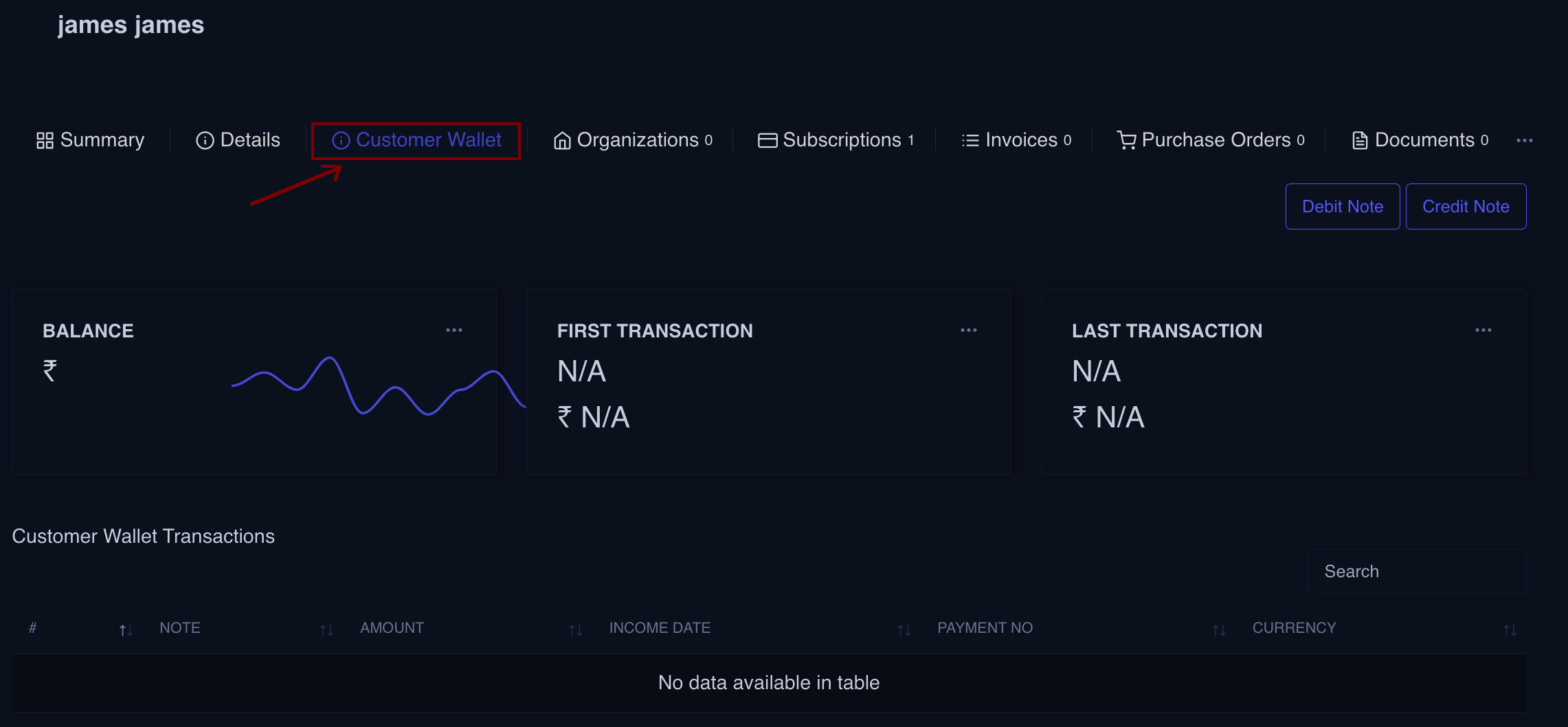Viewport: 1568px width, 727px height.
Task: Click the Invoices list icon
Action: pos(970,141)
